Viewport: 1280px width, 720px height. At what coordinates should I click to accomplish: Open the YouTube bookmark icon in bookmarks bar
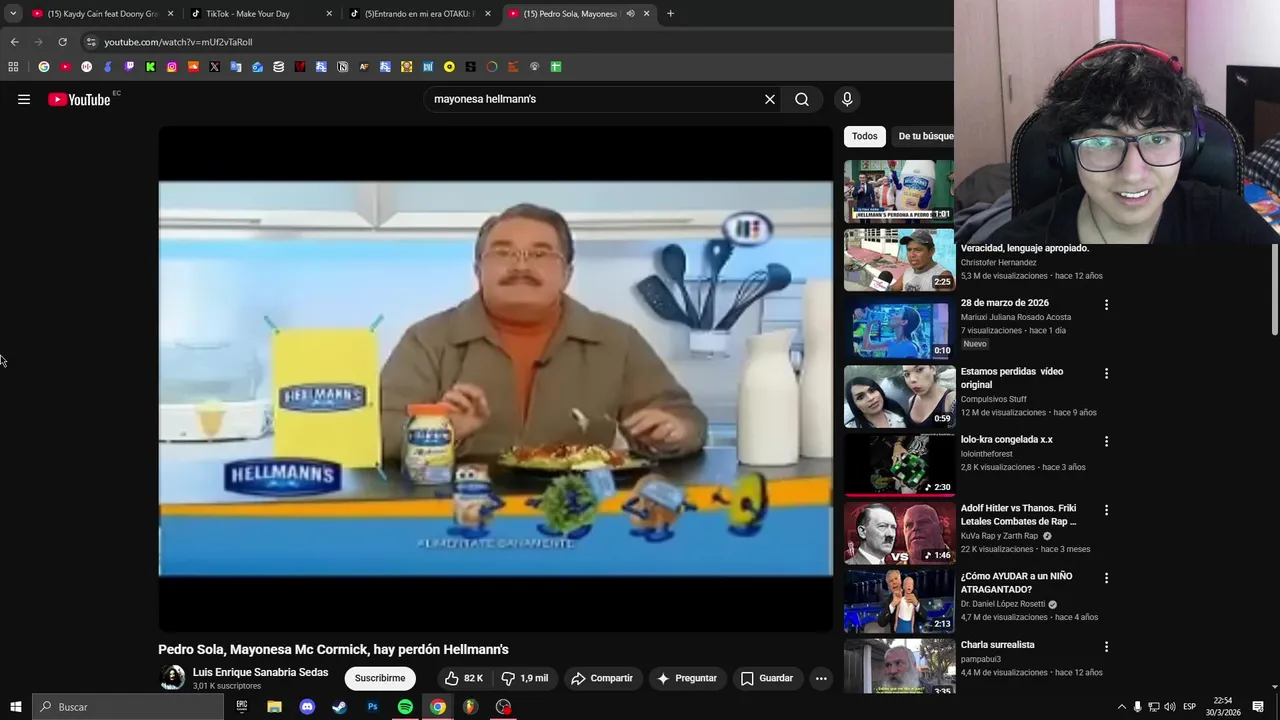coord(65,67)
